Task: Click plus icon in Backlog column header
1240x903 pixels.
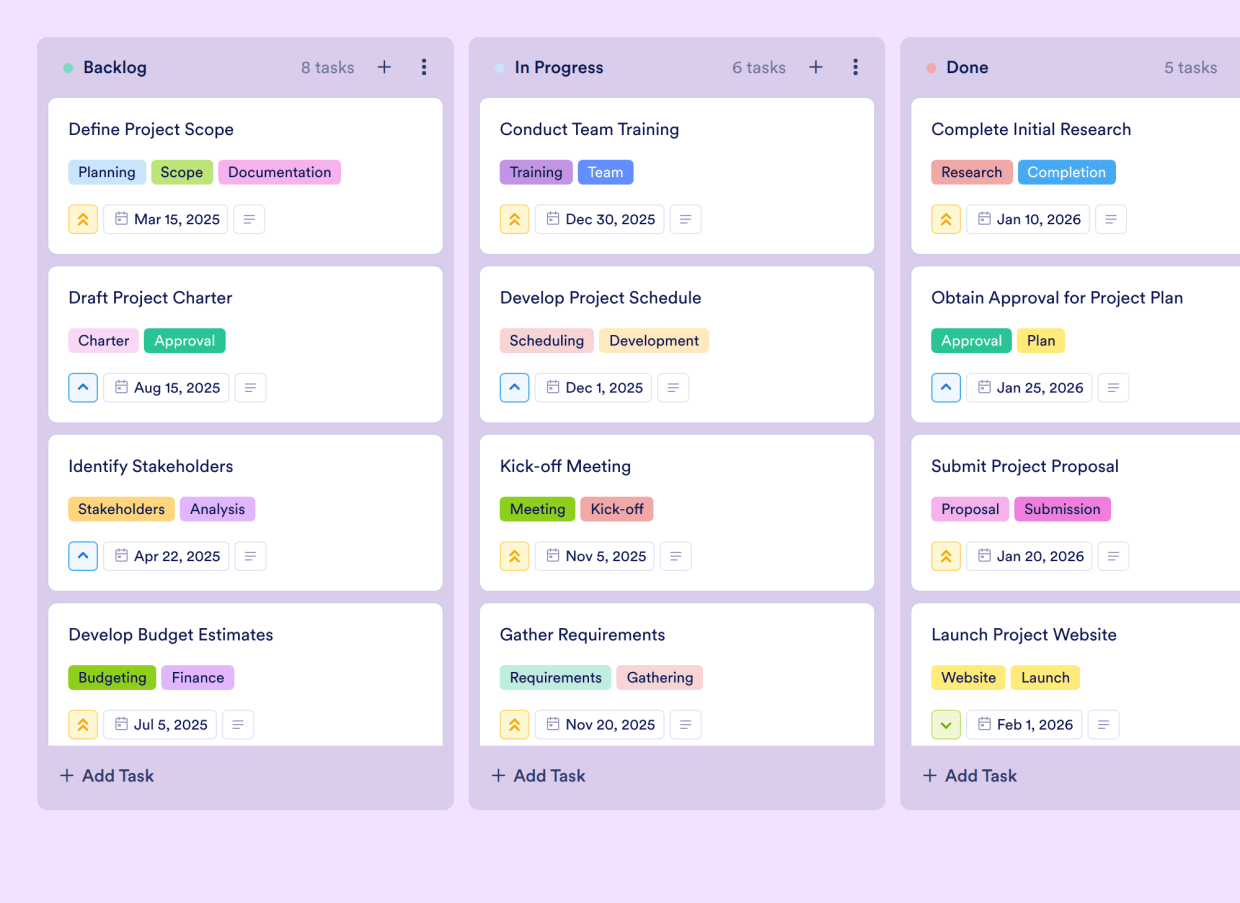Action: [x=384, y=67]
